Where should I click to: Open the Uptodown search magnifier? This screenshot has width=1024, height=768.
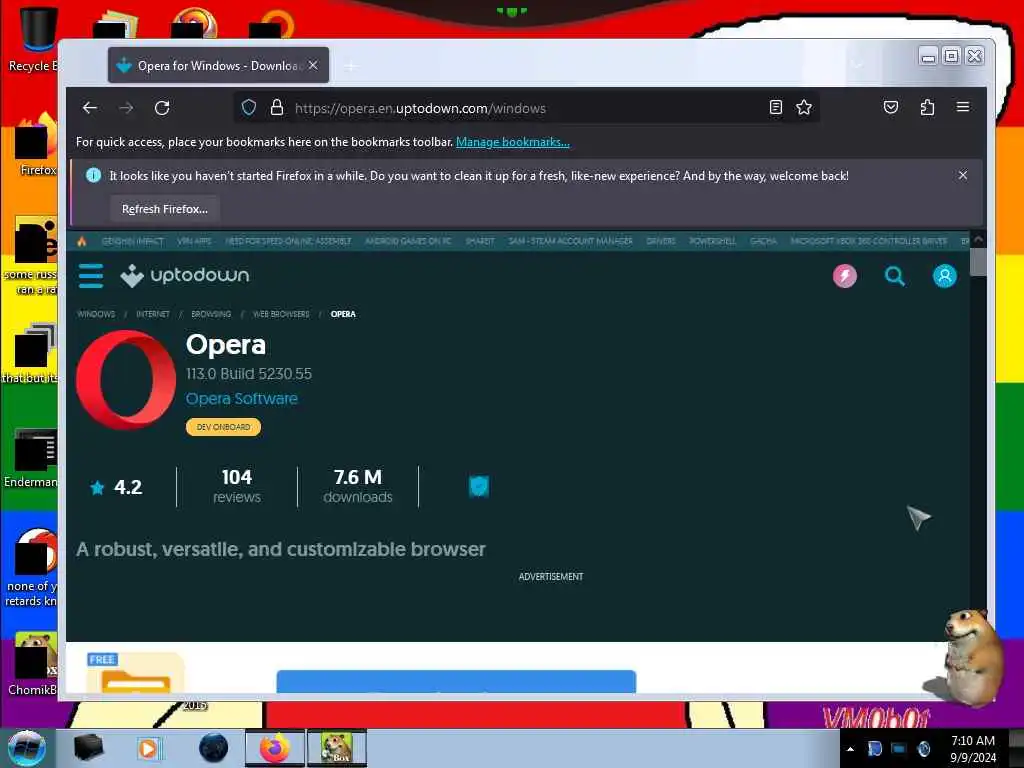[895, 276]
